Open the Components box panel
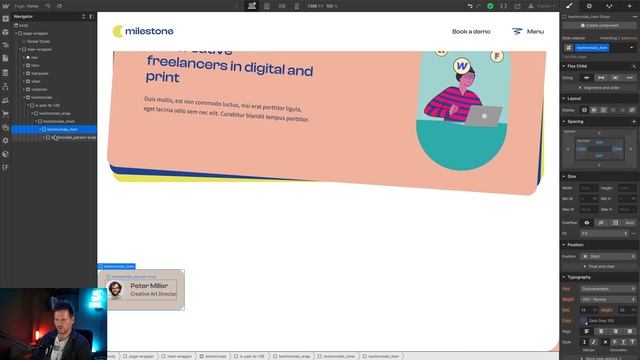 pyautogui.click(x=6, y=32)
